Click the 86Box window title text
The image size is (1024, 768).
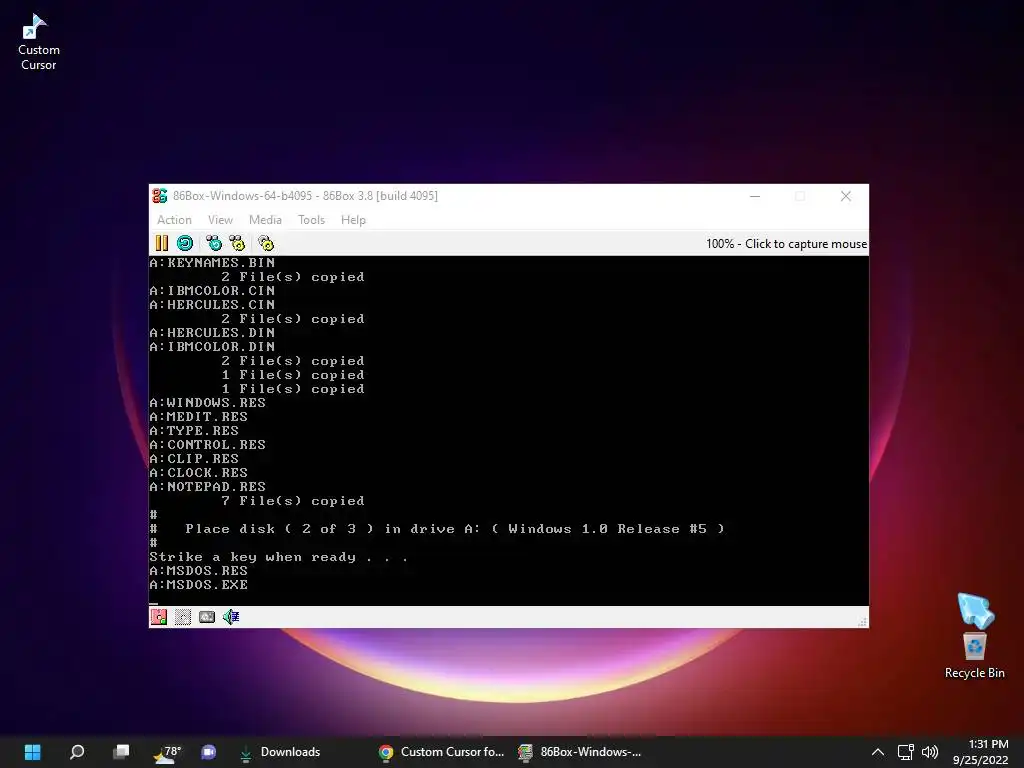click(x=305, y=195)
